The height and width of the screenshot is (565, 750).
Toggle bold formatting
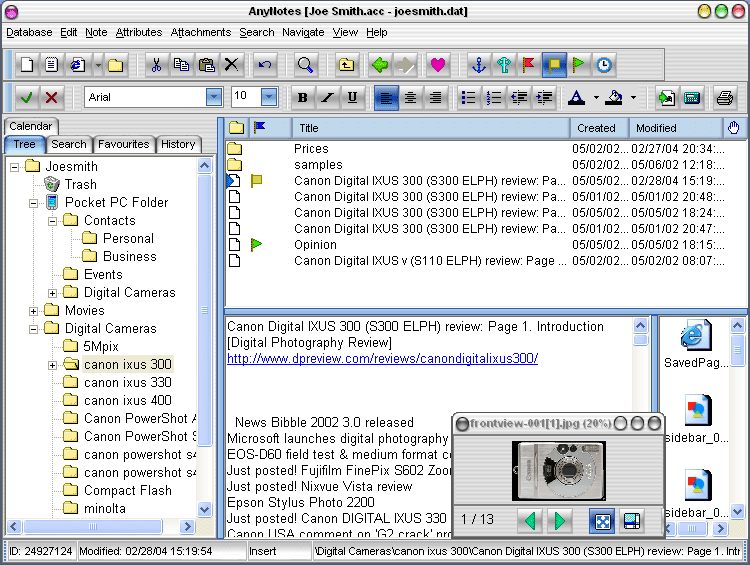(x=302, y=98)
